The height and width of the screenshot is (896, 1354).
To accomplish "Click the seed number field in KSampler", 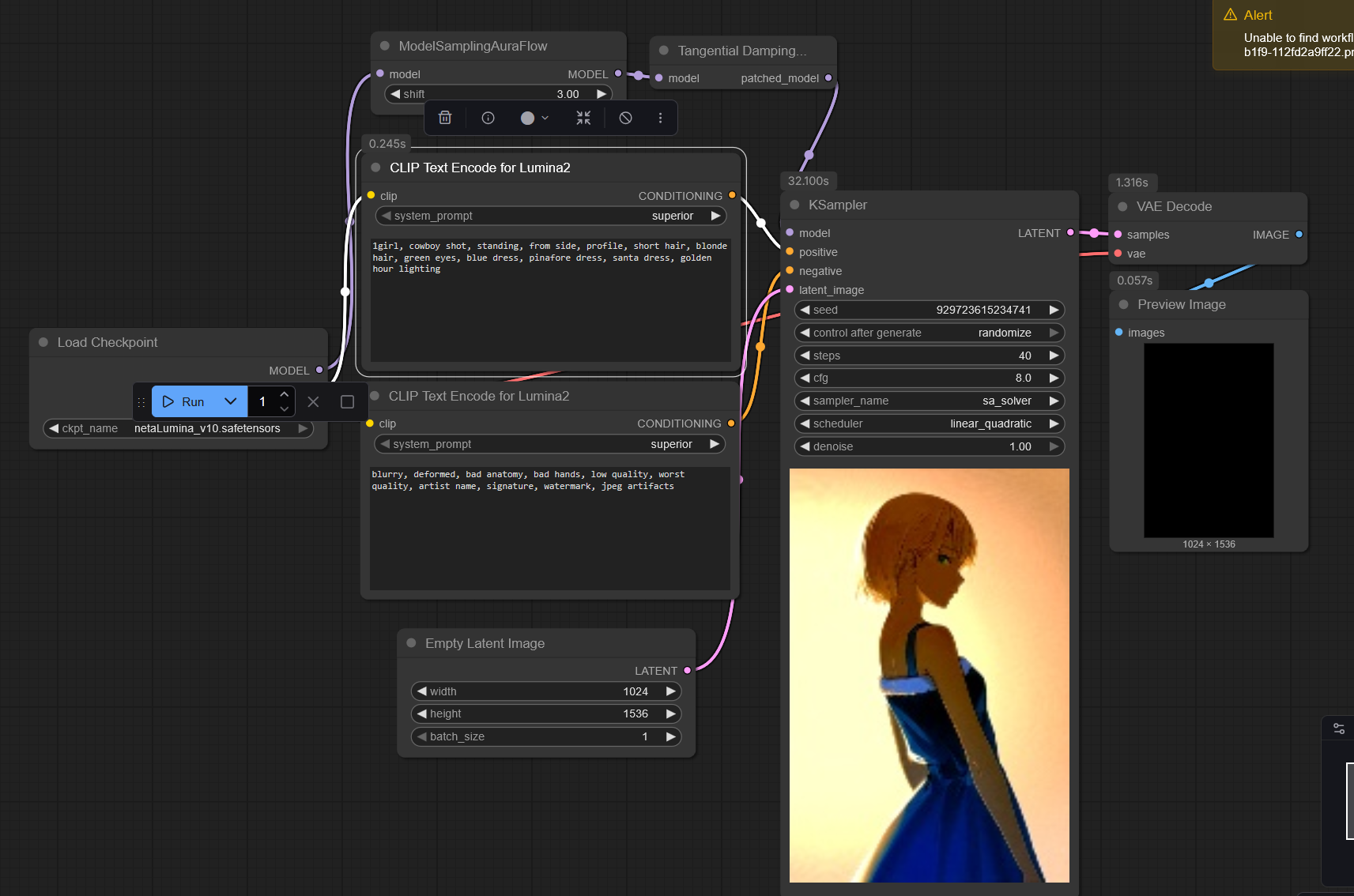I will coord(930,310).
